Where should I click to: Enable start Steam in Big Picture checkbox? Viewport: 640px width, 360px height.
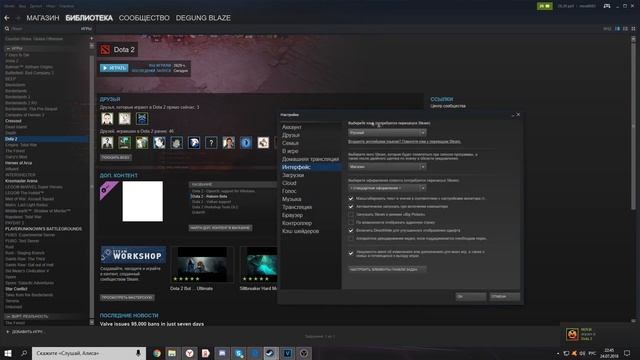(x=351, y=214)
